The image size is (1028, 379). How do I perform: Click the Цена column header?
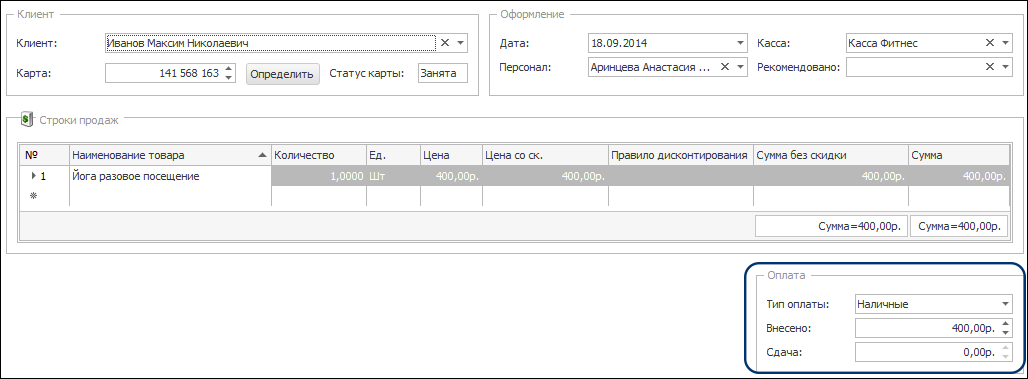(x=451, y=155)
